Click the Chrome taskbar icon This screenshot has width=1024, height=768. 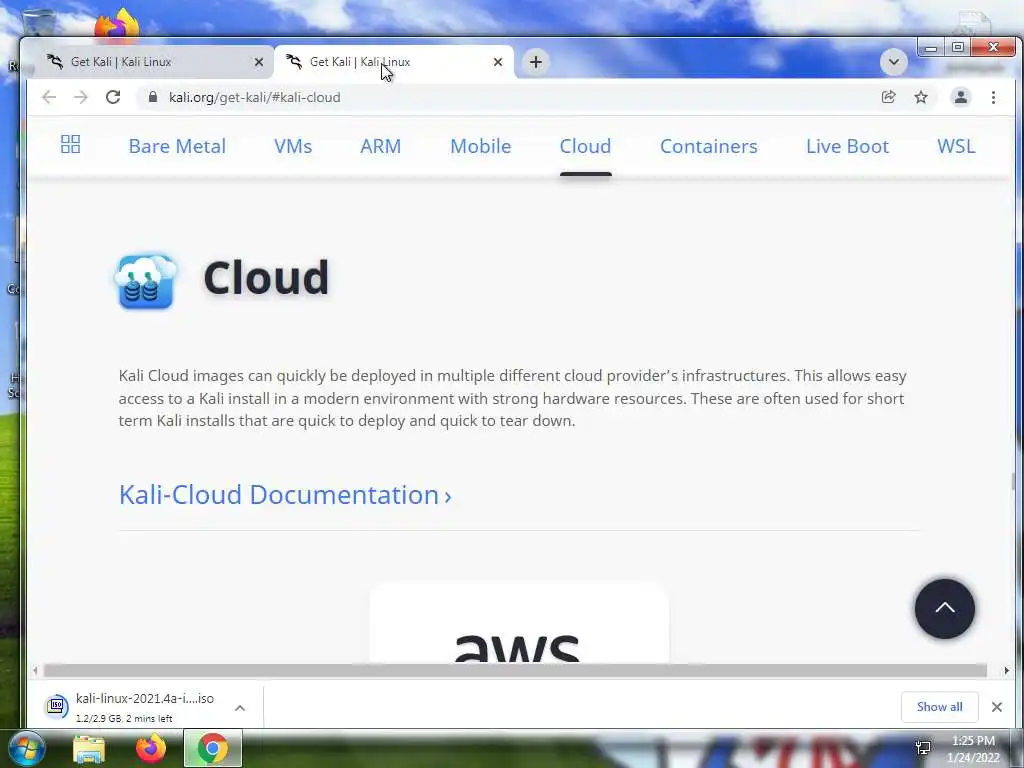[213, 748]
